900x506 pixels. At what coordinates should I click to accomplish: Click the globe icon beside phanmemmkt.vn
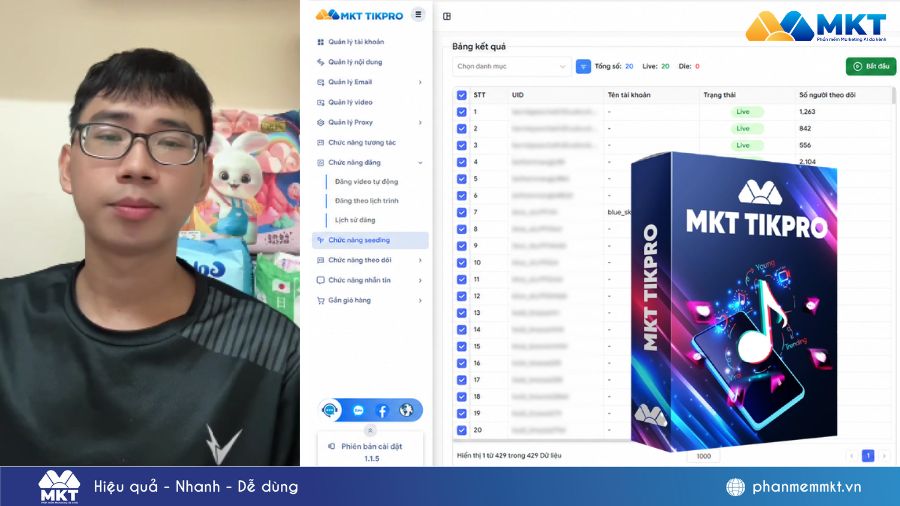coord(735,487)
